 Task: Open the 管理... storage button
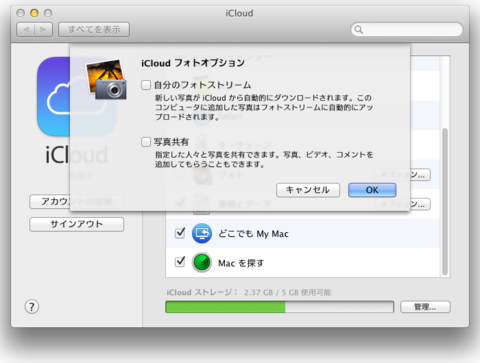pos(425,307)
